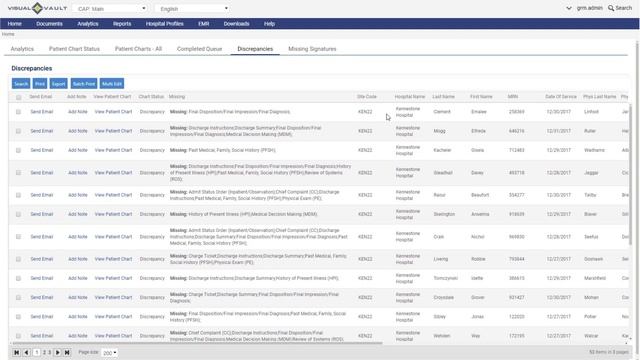
Task: Open the CAP Main database dropdown
Action: [110, 9]
